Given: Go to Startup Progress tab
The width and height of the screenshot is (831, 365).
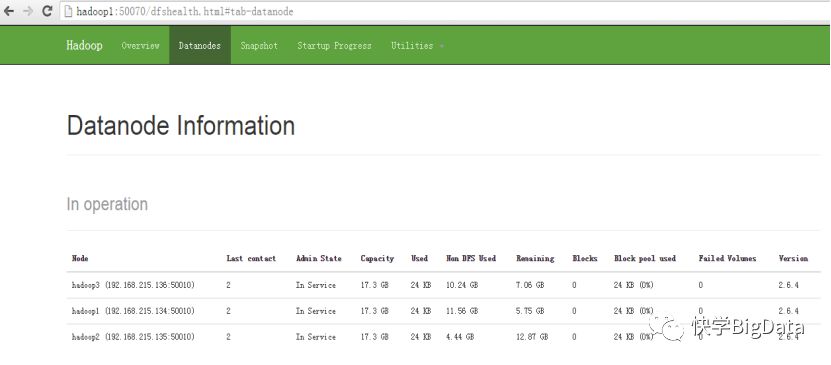Looking at the screenshot, I should (334, 46).
